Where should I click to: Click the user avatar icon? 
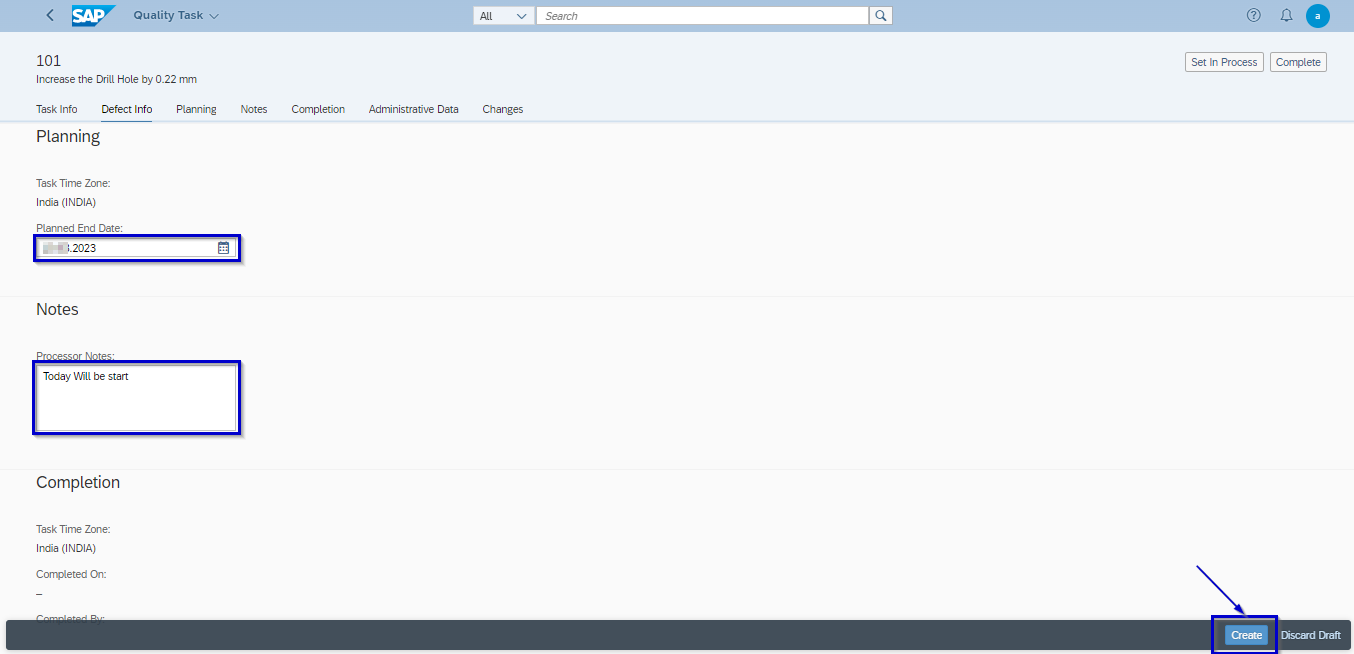(1318, 16)
